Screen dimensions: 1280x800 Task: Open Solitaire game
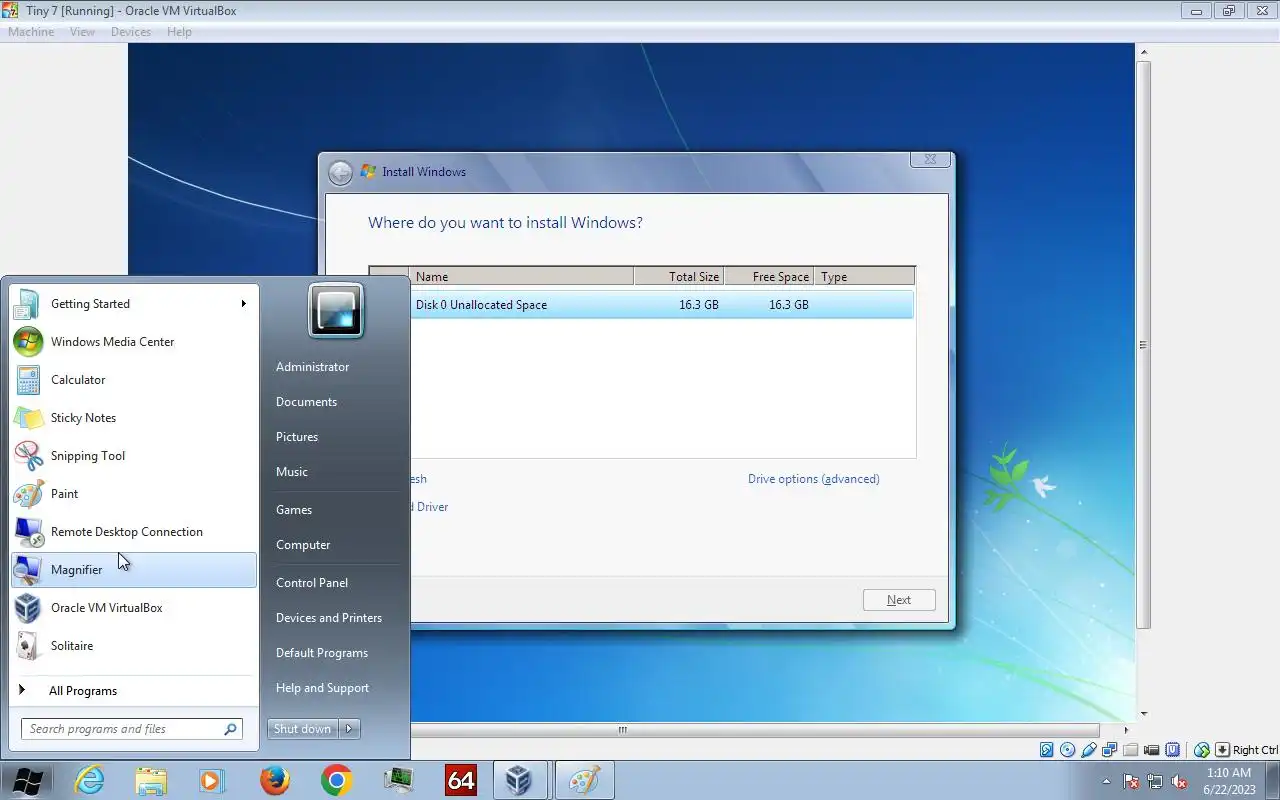pos(134,646)
